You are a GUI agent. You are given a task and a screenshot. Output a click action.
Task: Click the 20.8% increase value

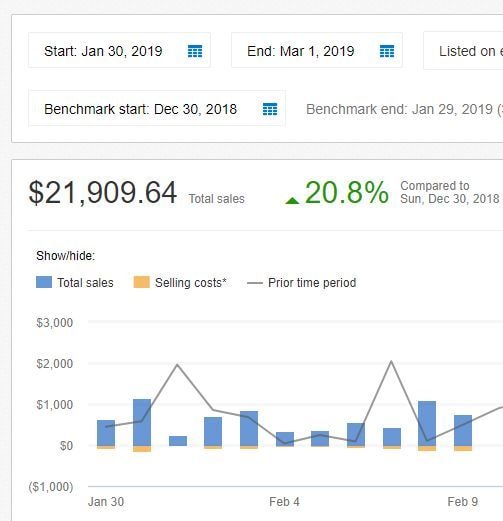click(347, 192)
